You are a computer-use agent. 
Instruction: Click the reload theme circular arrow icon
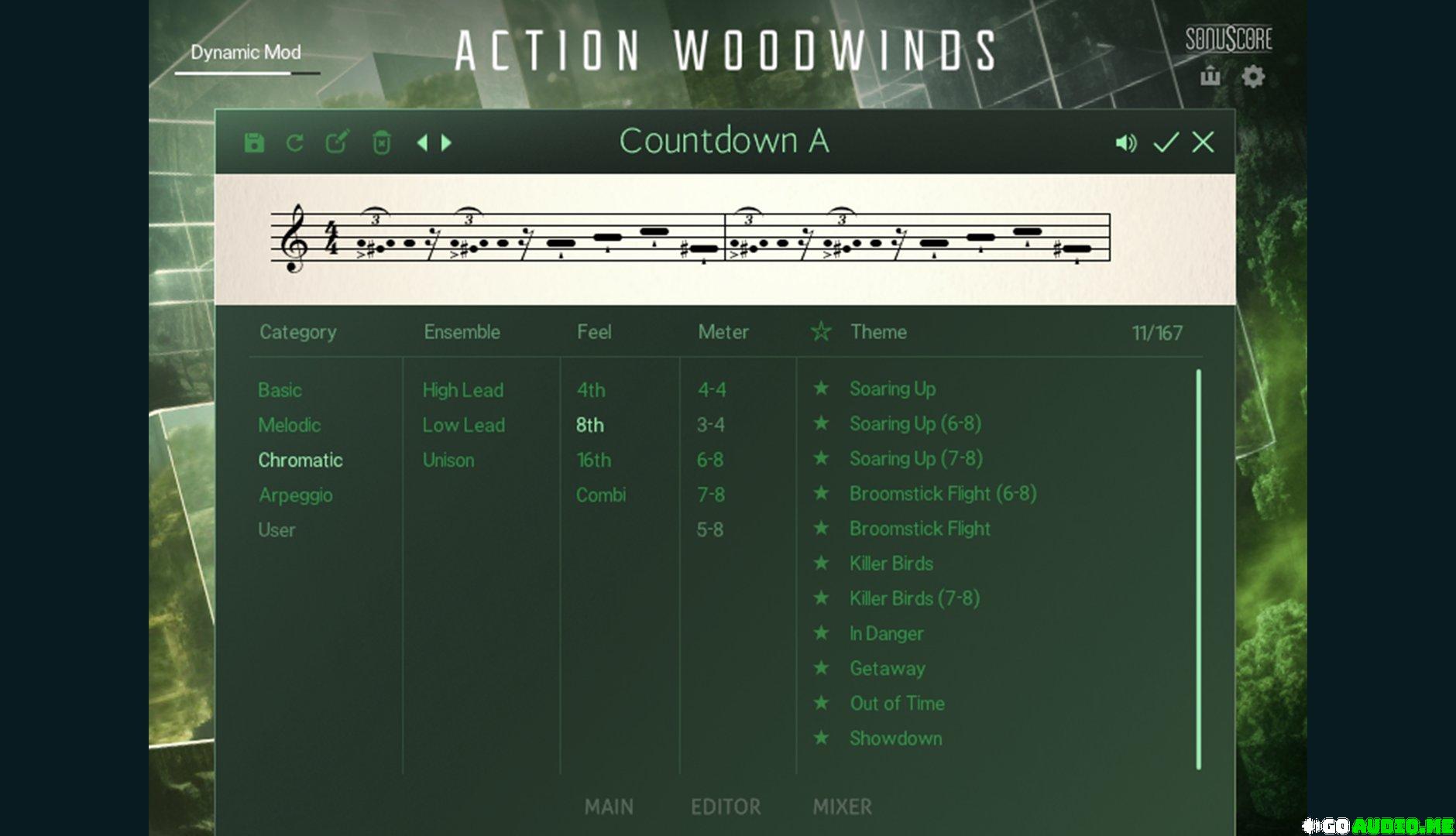coord(295,142)
